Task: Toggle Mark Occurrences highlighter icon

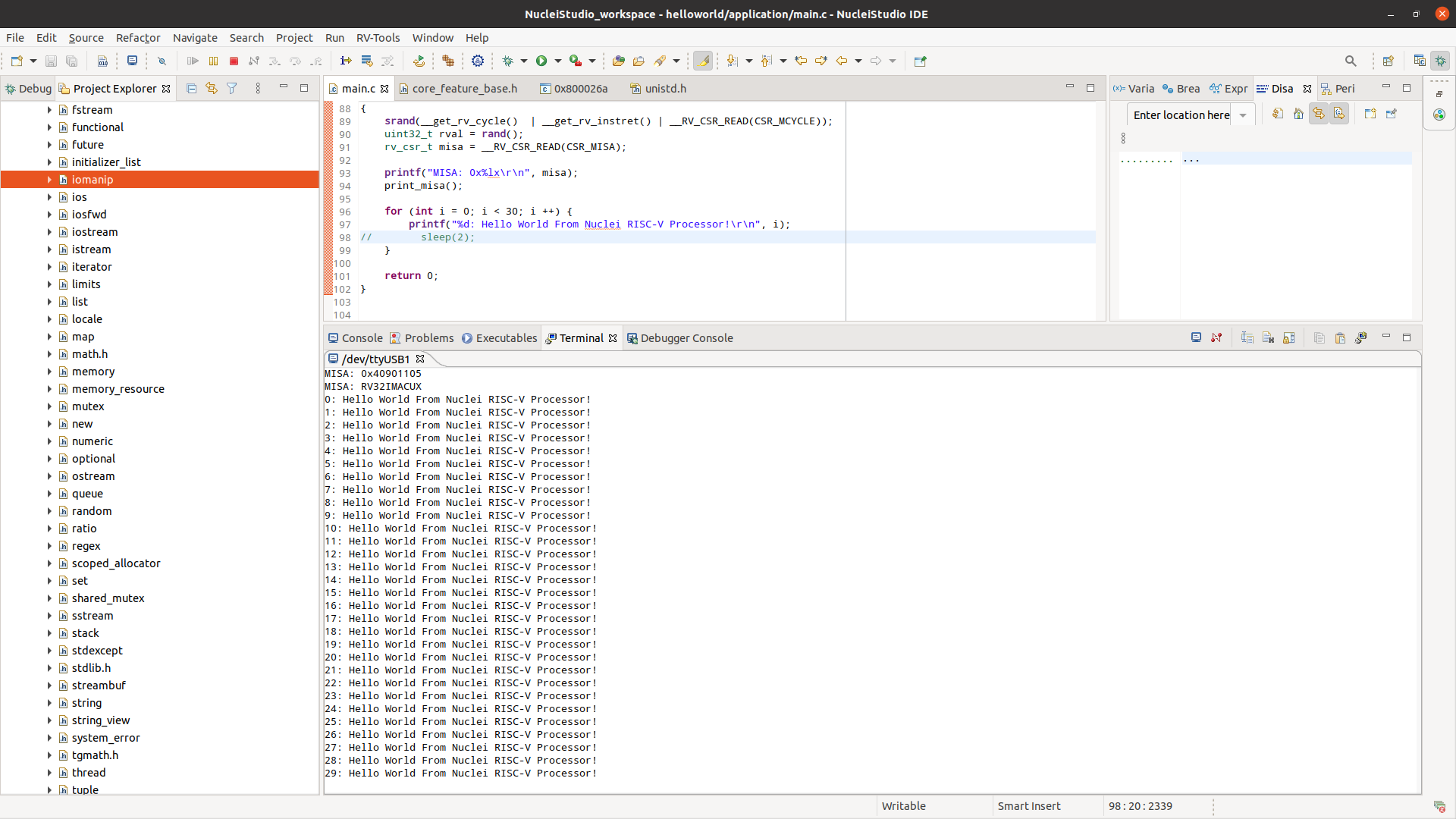Action: 703,61
